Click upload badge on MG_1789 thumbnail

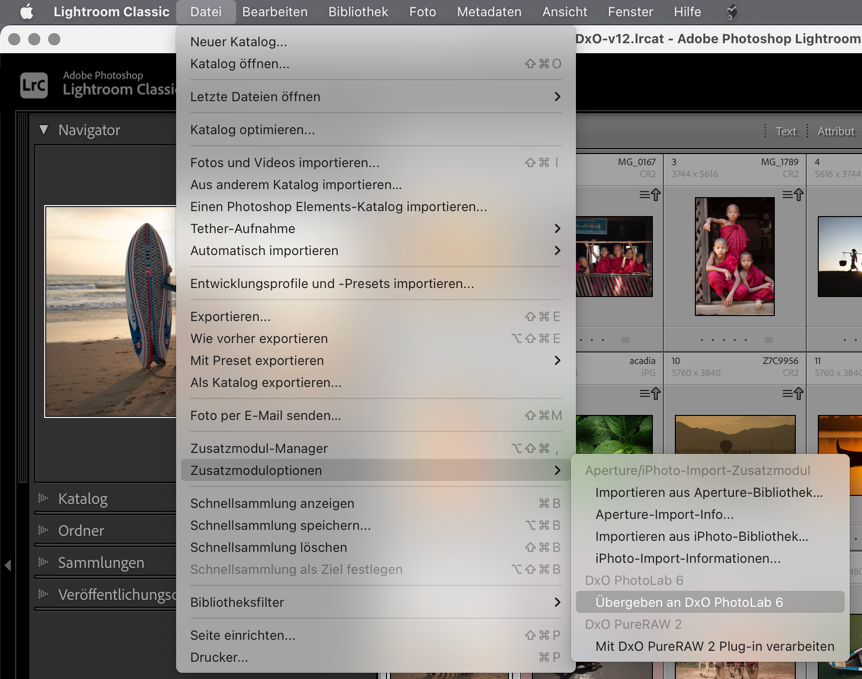793,195
